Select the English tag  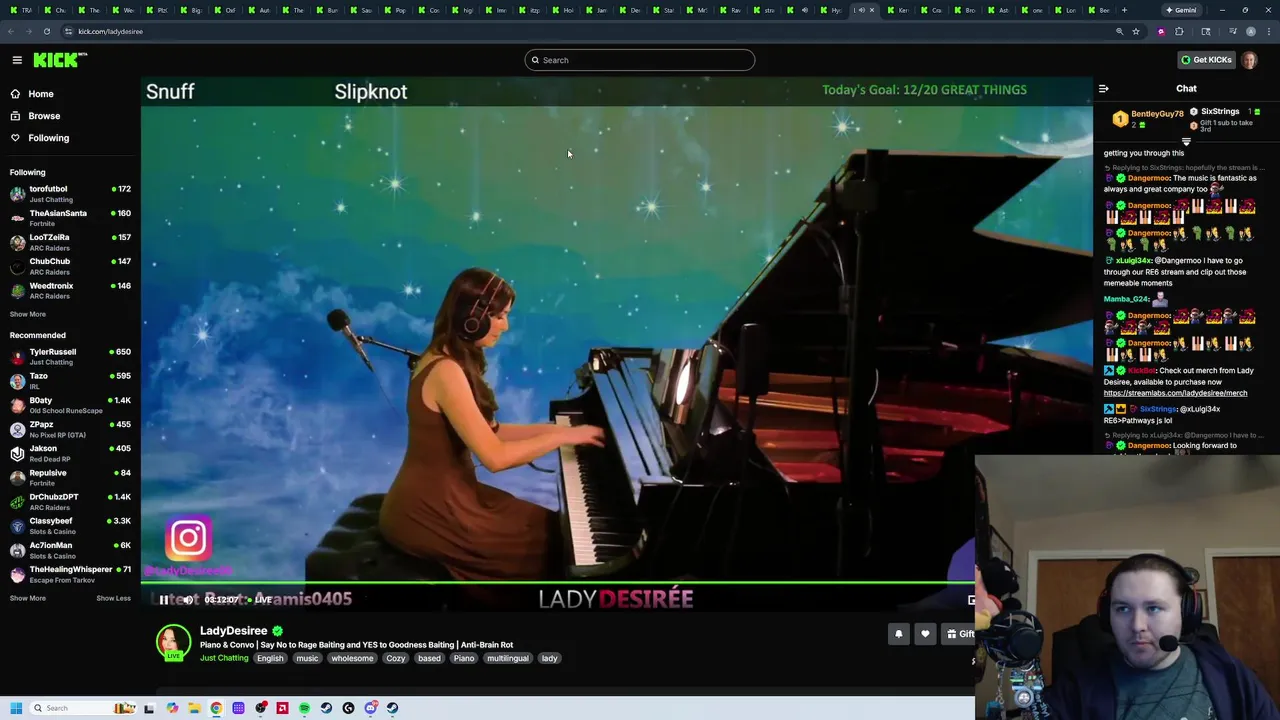(270, 658)
